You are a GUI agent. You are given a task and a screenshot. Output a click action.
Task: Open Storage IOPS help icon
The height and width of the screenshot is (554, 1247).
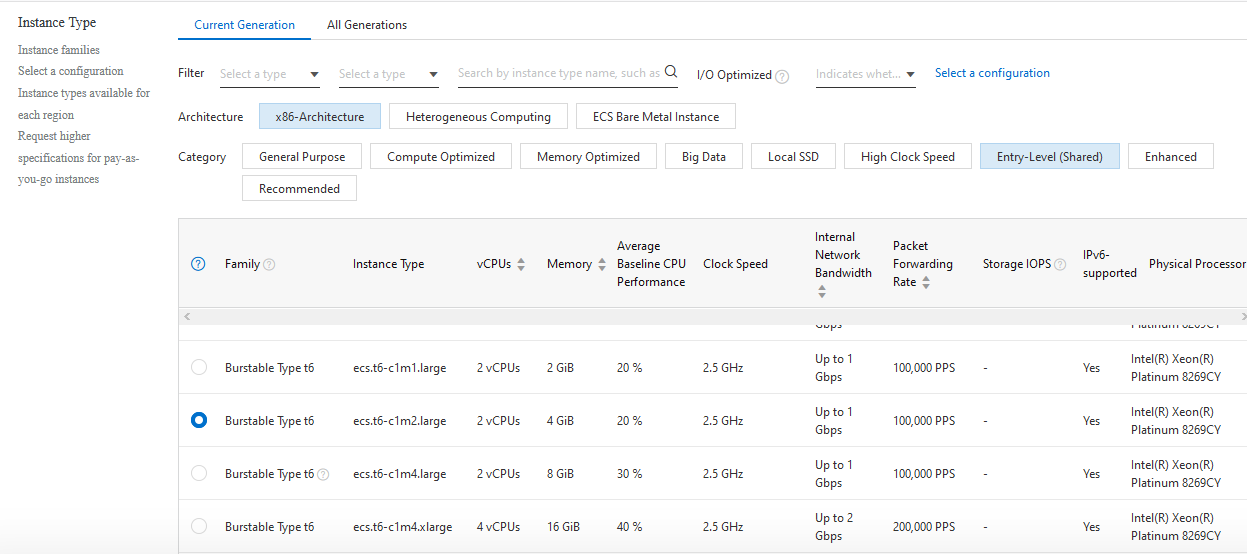pyautogui.click(x=1060, y=264)
